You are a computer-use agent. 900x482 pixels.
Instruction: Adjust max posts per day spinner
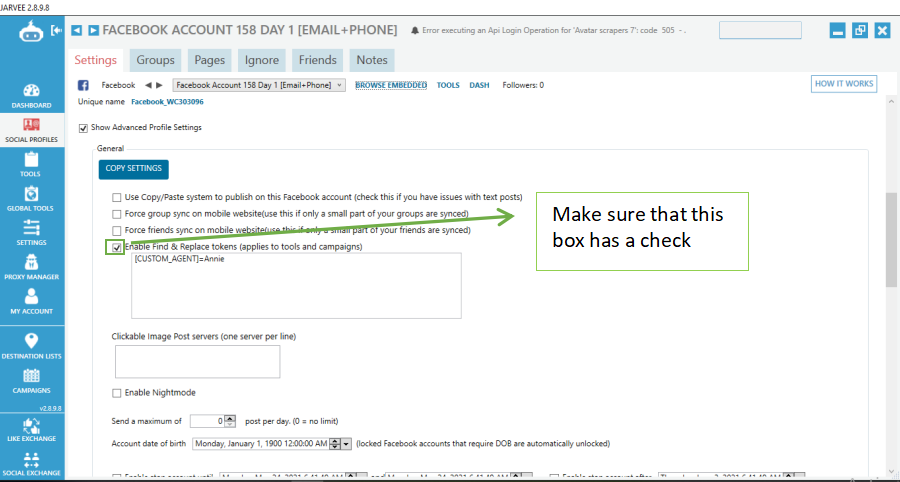coord(230,421)
